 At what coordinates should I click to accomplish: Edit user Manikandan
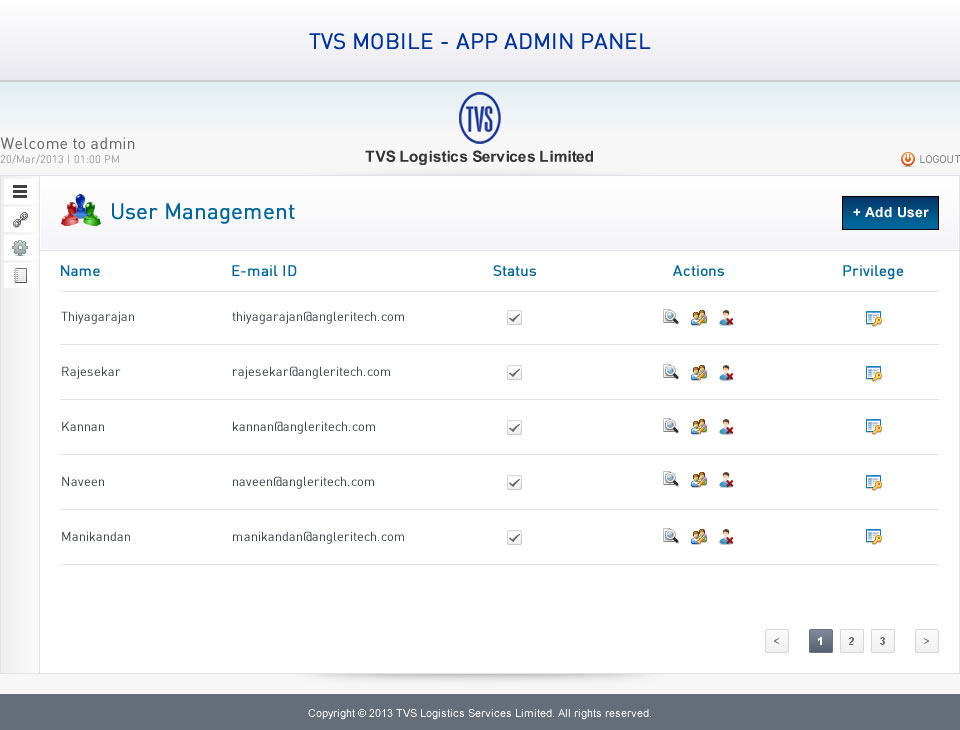coord(699,536)
